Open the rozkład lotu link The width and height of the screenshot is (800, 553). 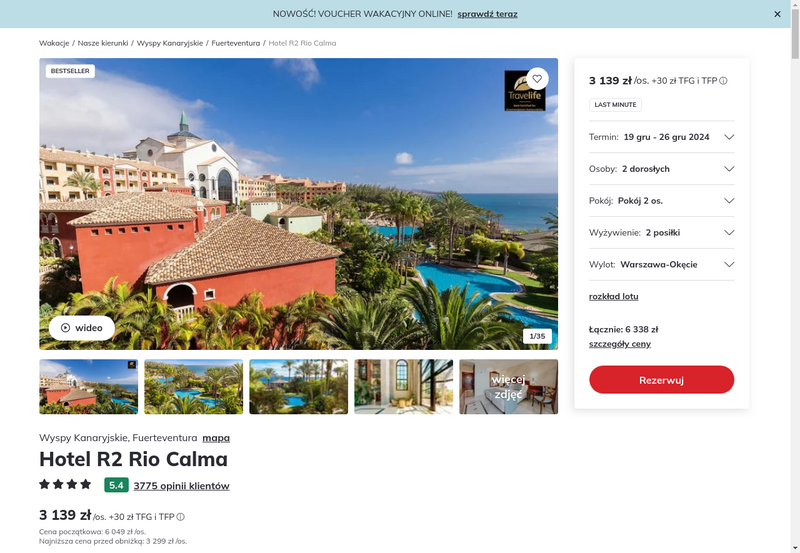click(x=613, y=296)
